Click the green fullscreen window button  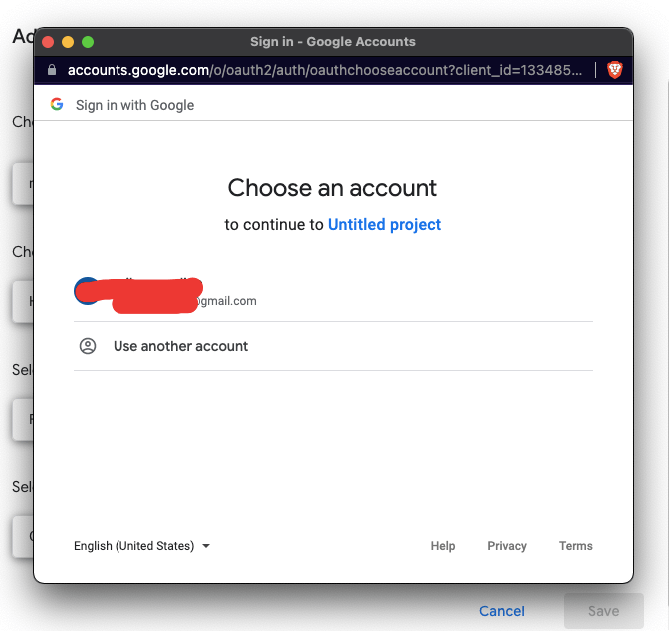pyautogui.click(x=88, y=42)
